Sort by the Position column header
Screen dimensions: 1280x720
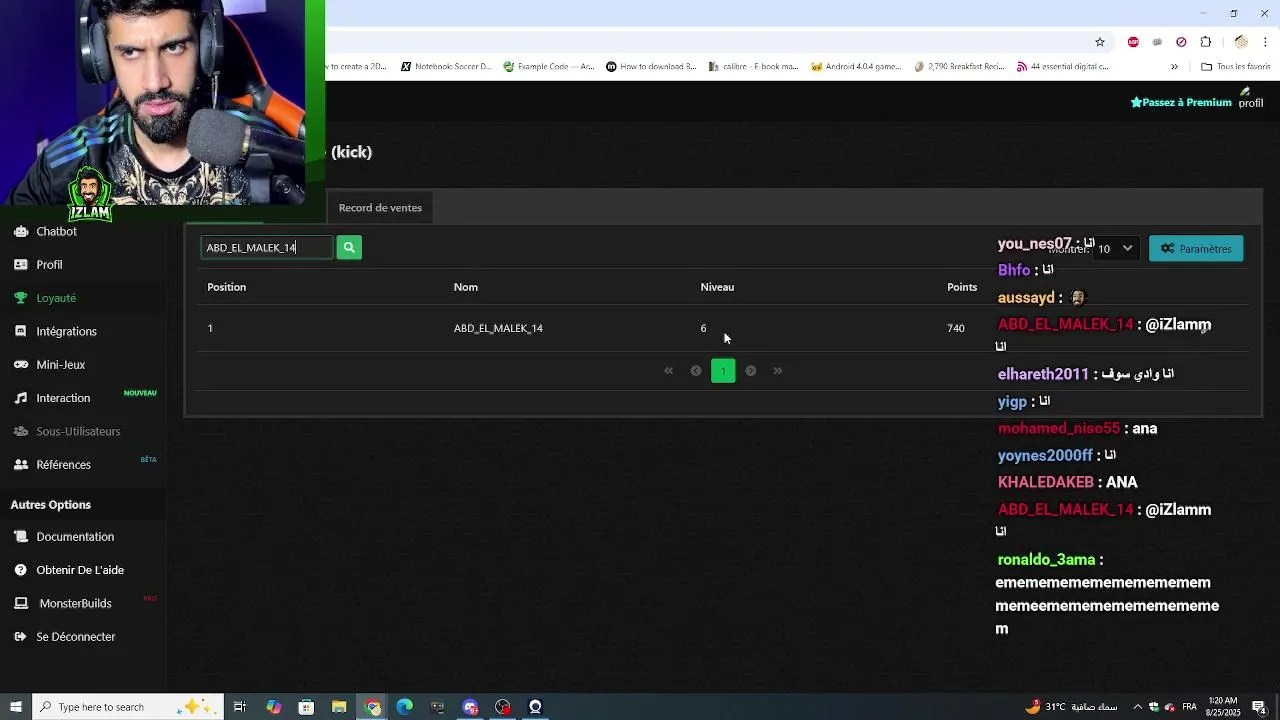[226, 287]
